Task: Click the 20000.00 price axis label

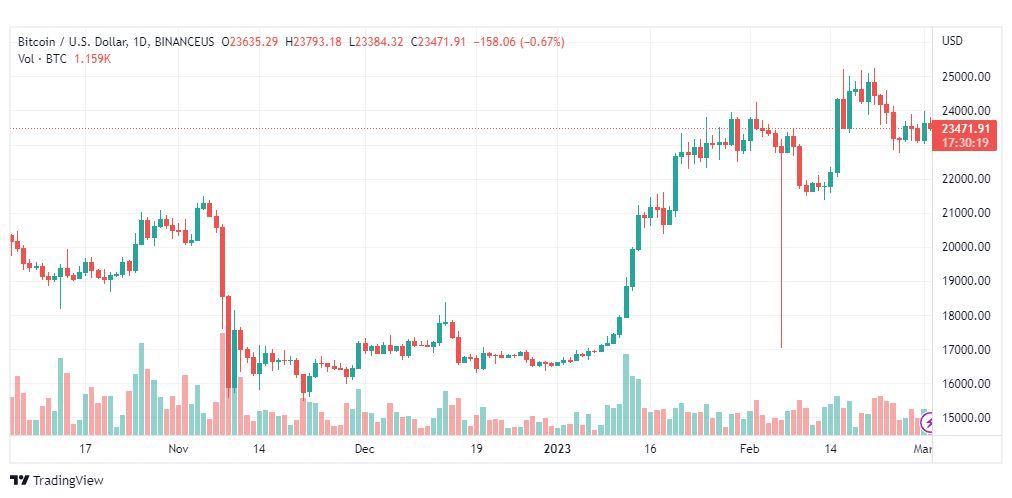Action: click(966, 247)
